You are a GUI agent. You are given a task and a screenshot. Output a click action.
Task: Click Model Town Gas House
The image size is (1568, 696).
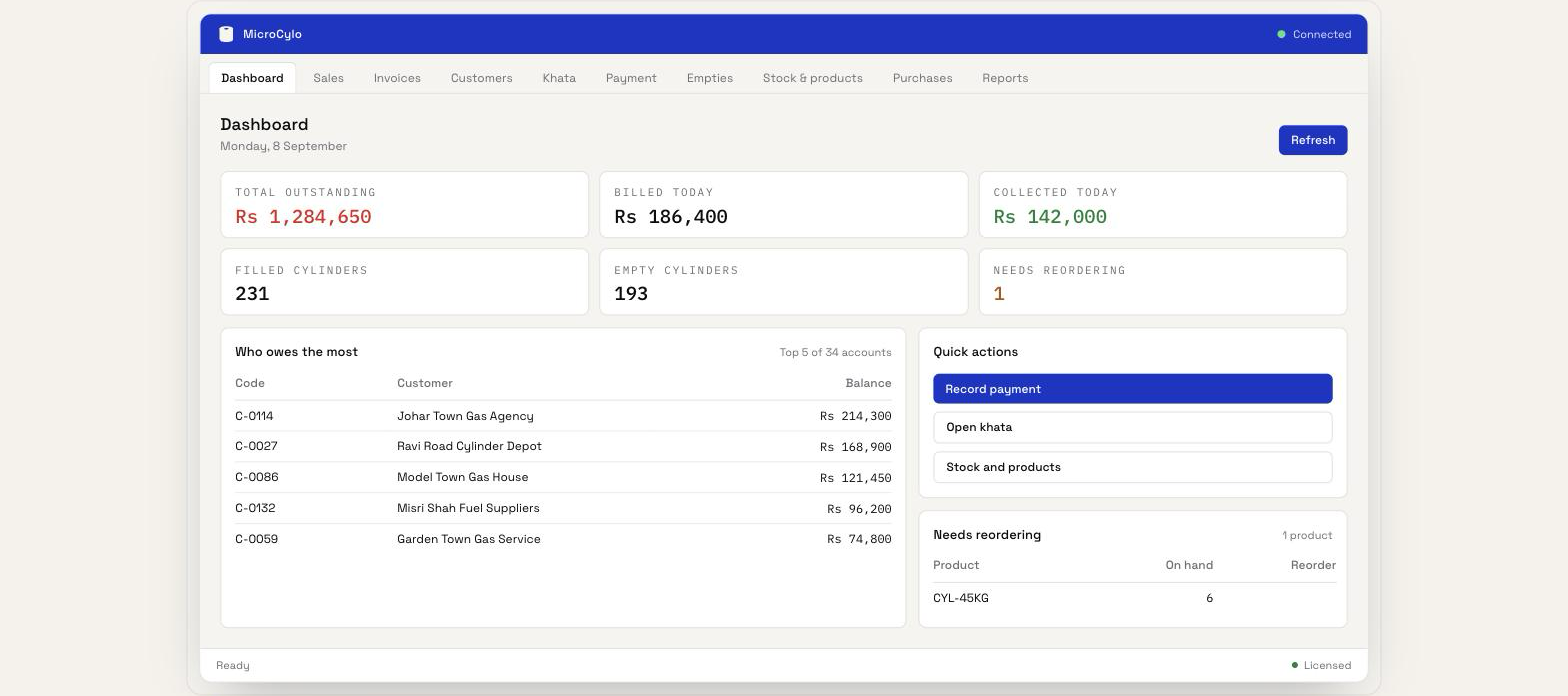462,477
